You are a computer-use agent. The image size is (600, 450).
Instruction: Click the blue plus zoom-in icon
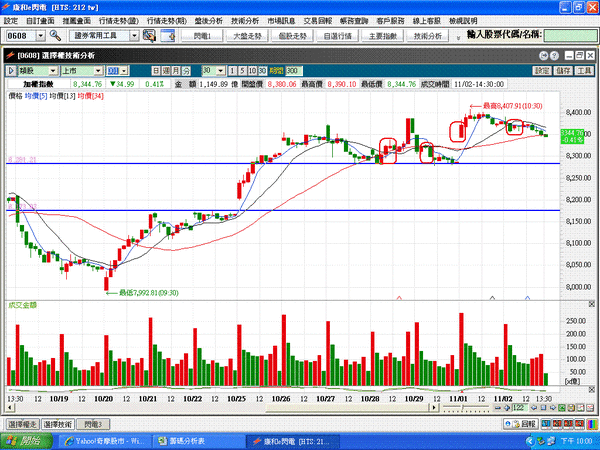coord(507,408)
